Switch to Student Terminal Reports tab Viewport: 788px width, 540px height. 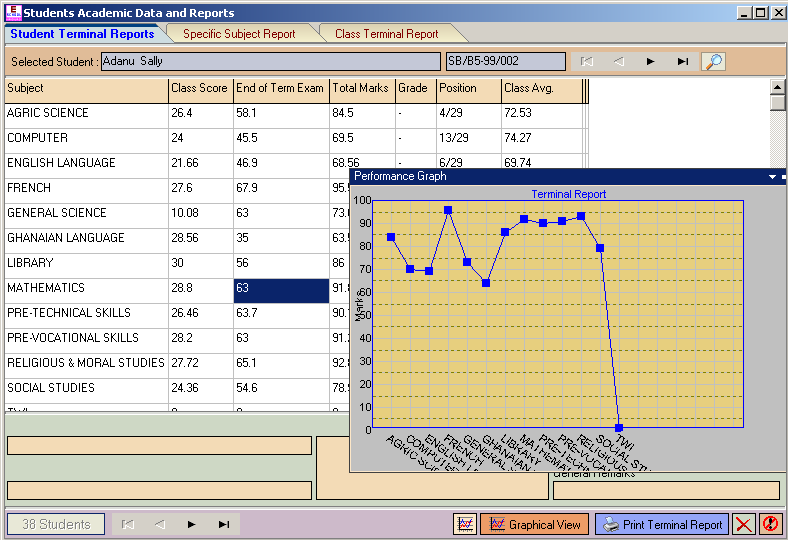coord(82,34)
